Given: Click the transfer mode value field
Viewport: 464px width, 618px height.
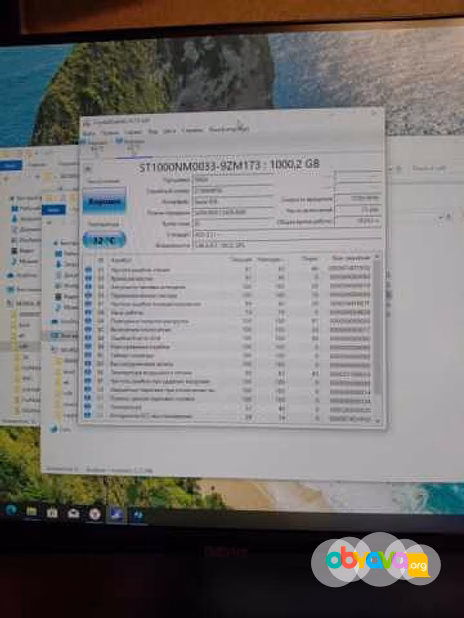Looking at the screenshot, I should pos(233,212).
